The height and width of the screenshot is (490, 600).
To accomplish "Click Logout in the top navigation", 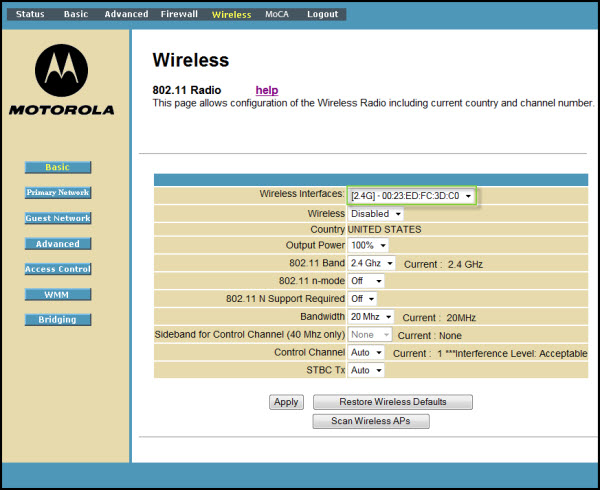I will tap(322, 14).
